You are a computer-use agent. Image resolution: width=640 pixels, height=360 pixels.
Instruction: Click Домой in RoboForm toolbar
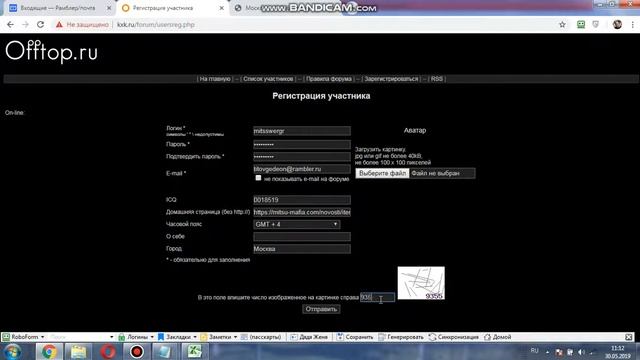[497, 337]
